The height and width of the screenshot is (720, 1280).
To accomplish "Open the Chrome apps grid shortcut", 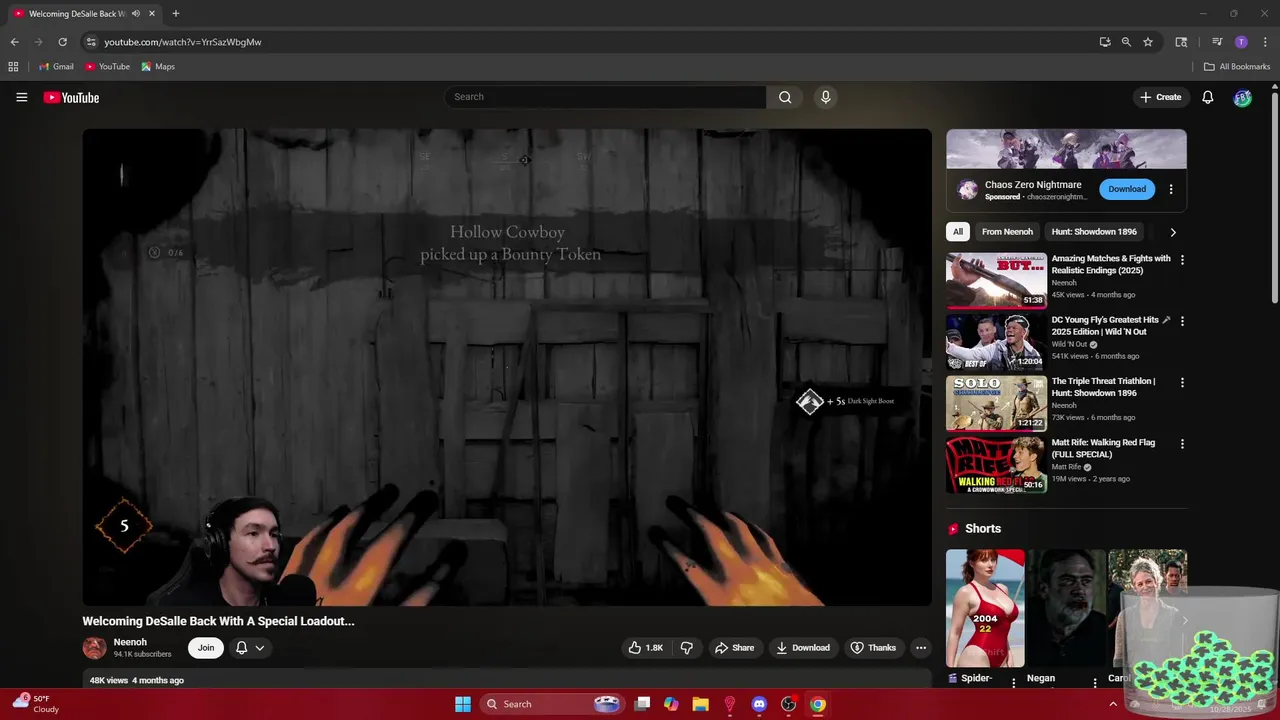I will (13, 67).
